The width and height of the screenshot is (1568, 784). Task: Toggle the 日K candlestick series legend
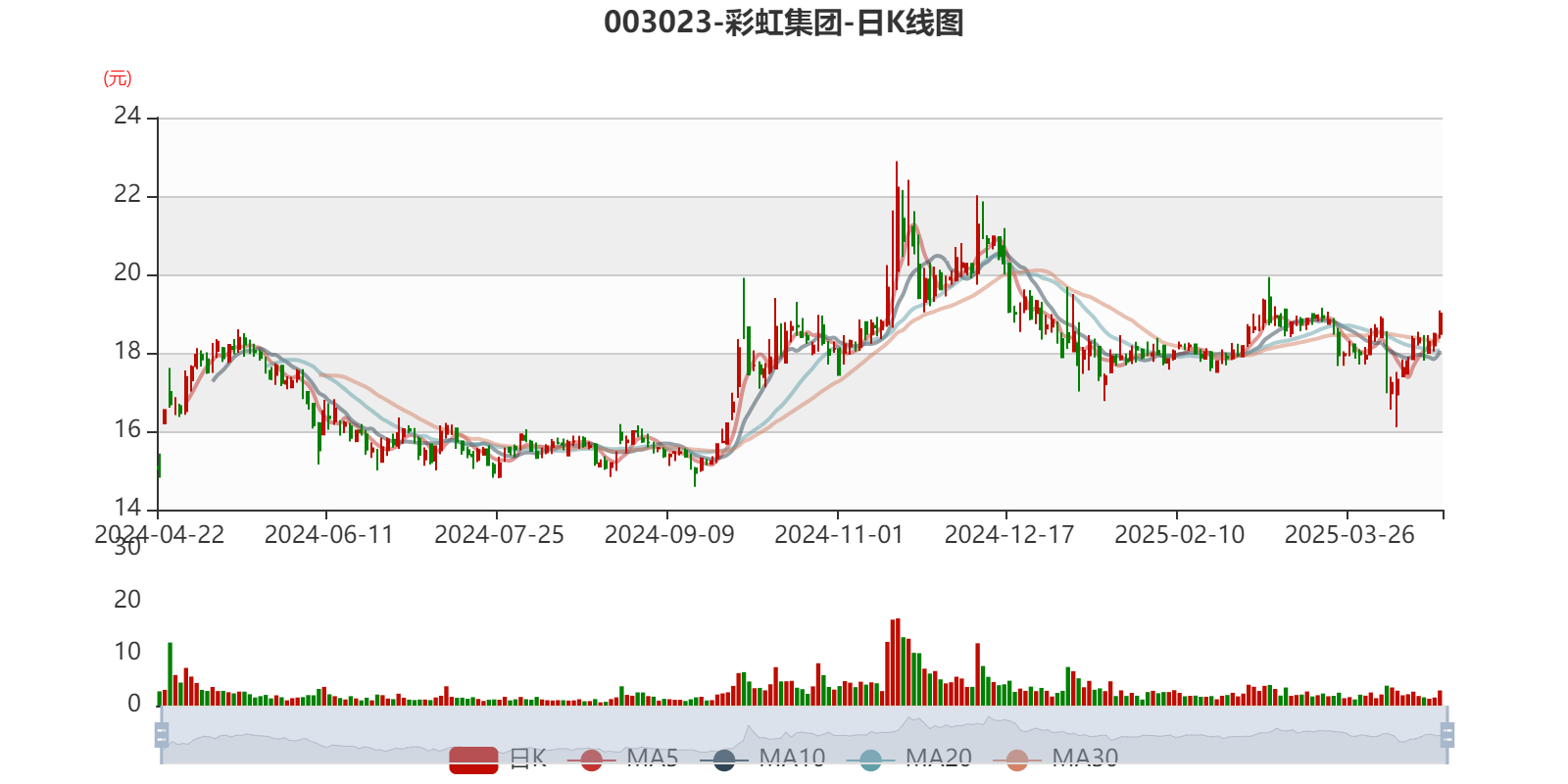pyautogui.click(x=498, y=759)
